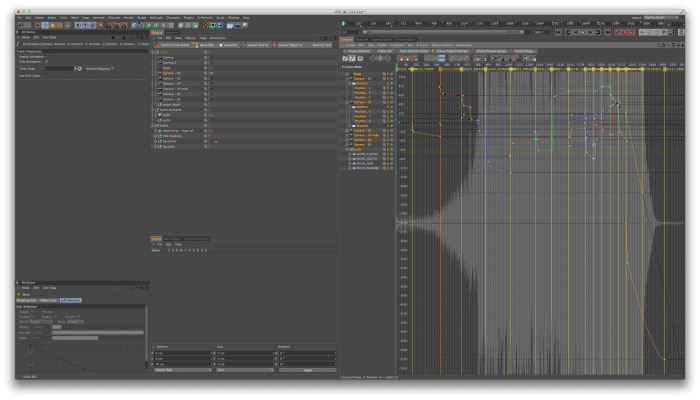
Task: Toggle the X axis lock icon
Action: 78,25
